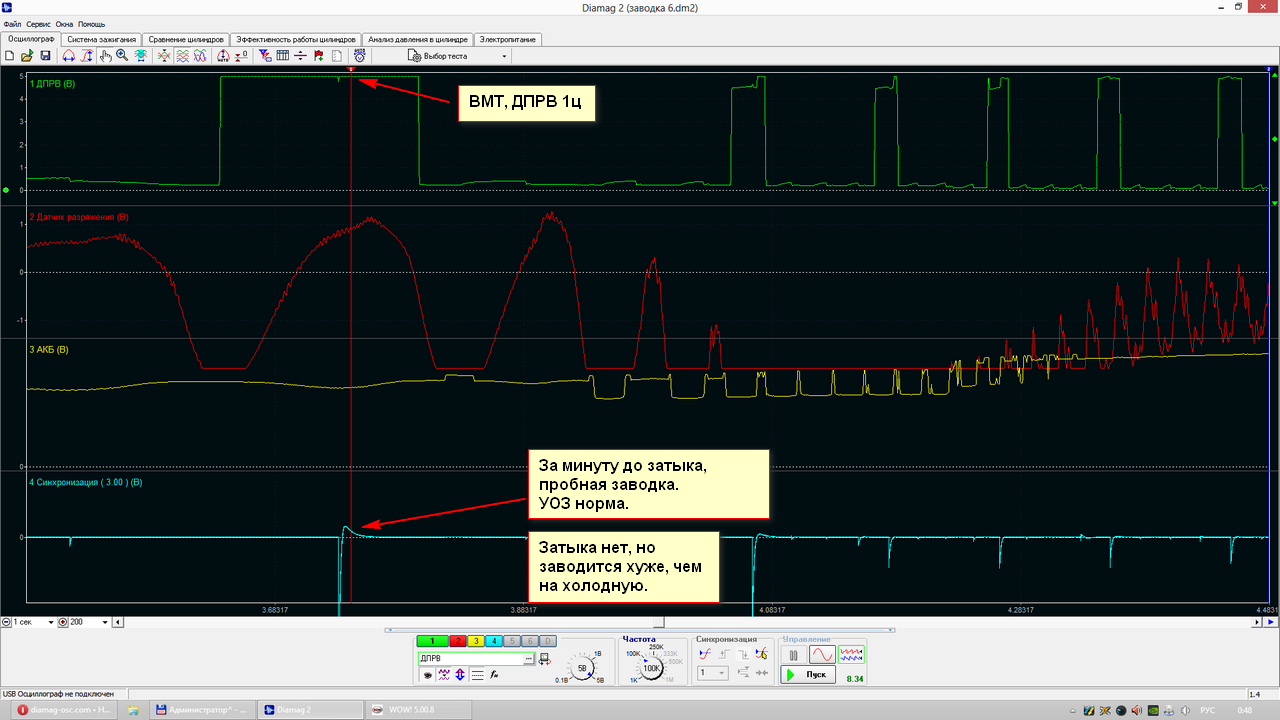Switch to the Система зажигания tab
Screen dimensions: 1280x720
[102, 40]
